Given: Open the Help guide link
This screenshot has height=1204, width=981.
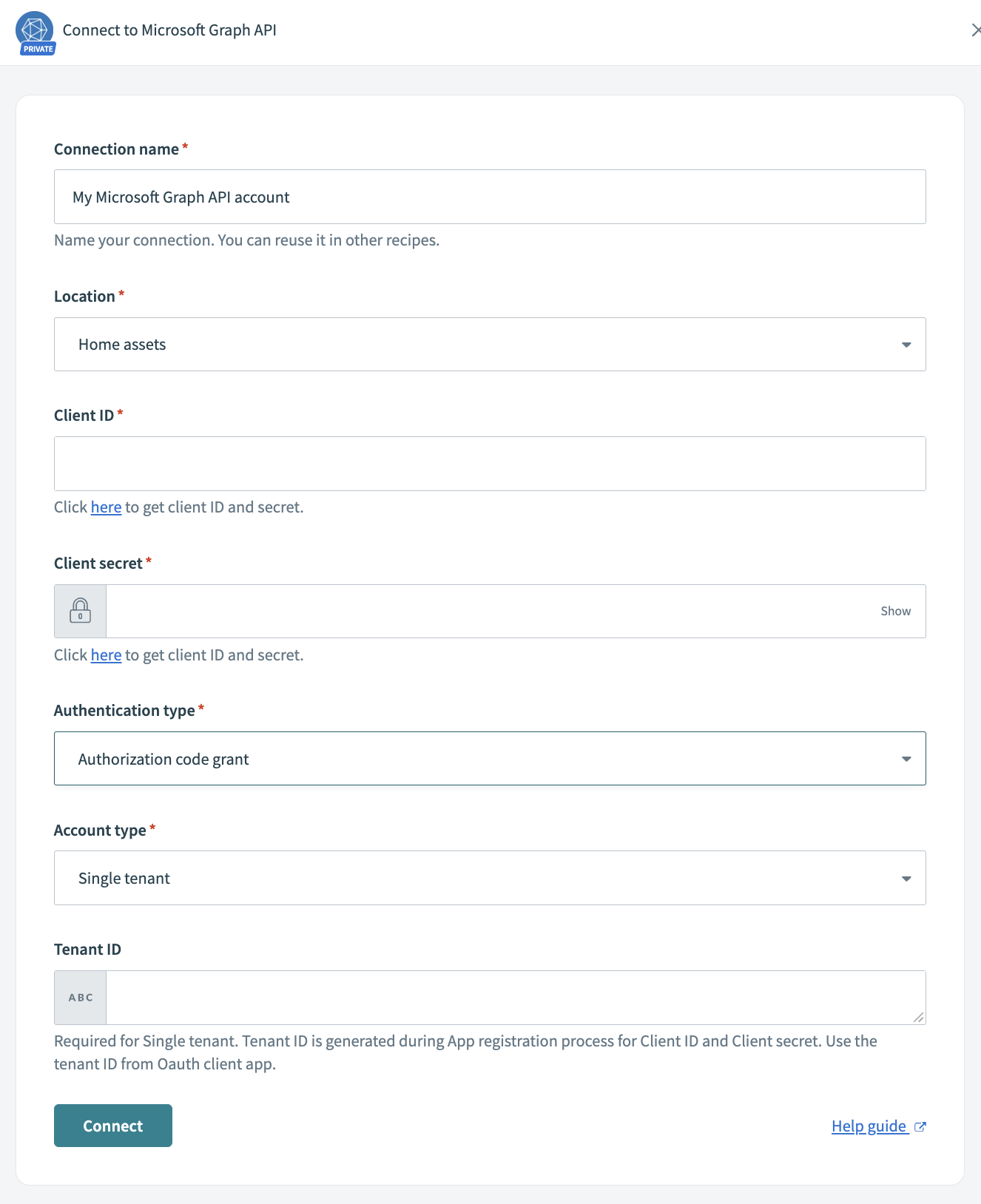Looking at the screenshot, I should click(x=869, y=1126).
